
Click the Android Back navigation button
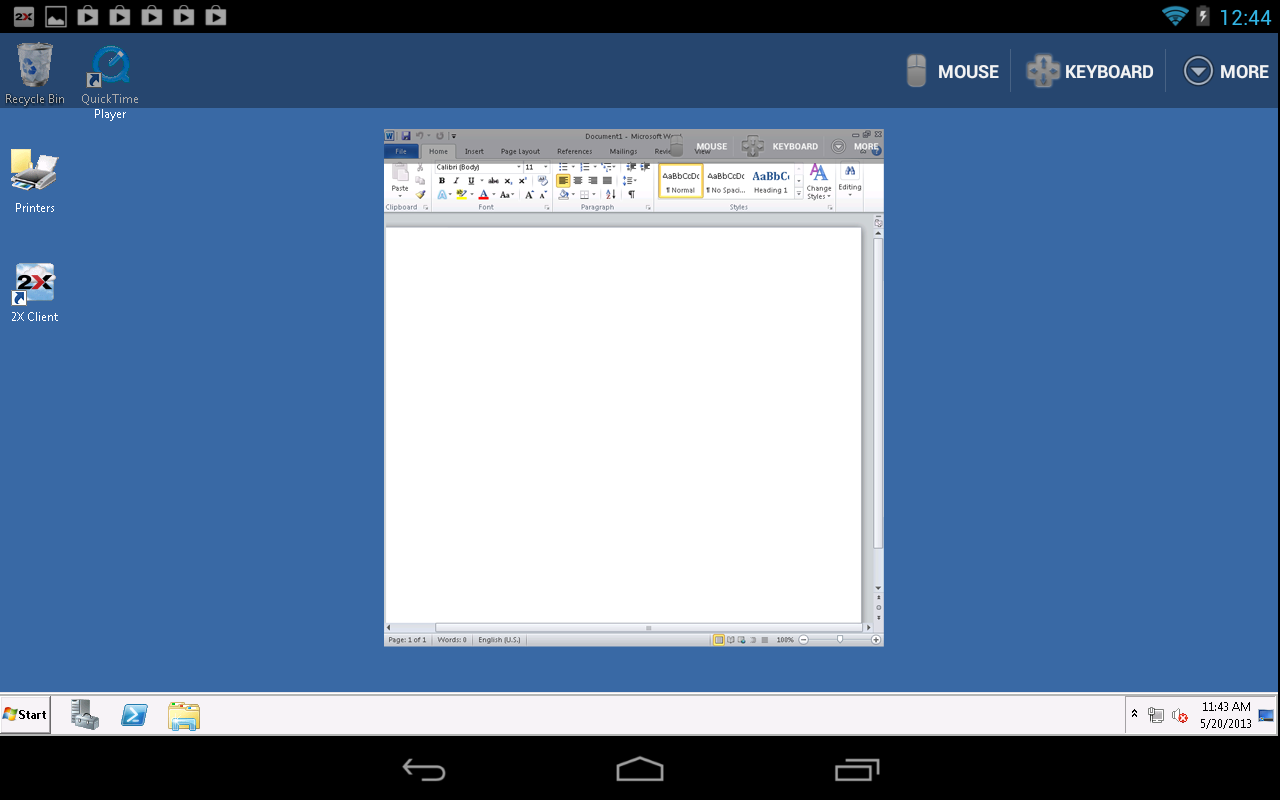[424, 769]
